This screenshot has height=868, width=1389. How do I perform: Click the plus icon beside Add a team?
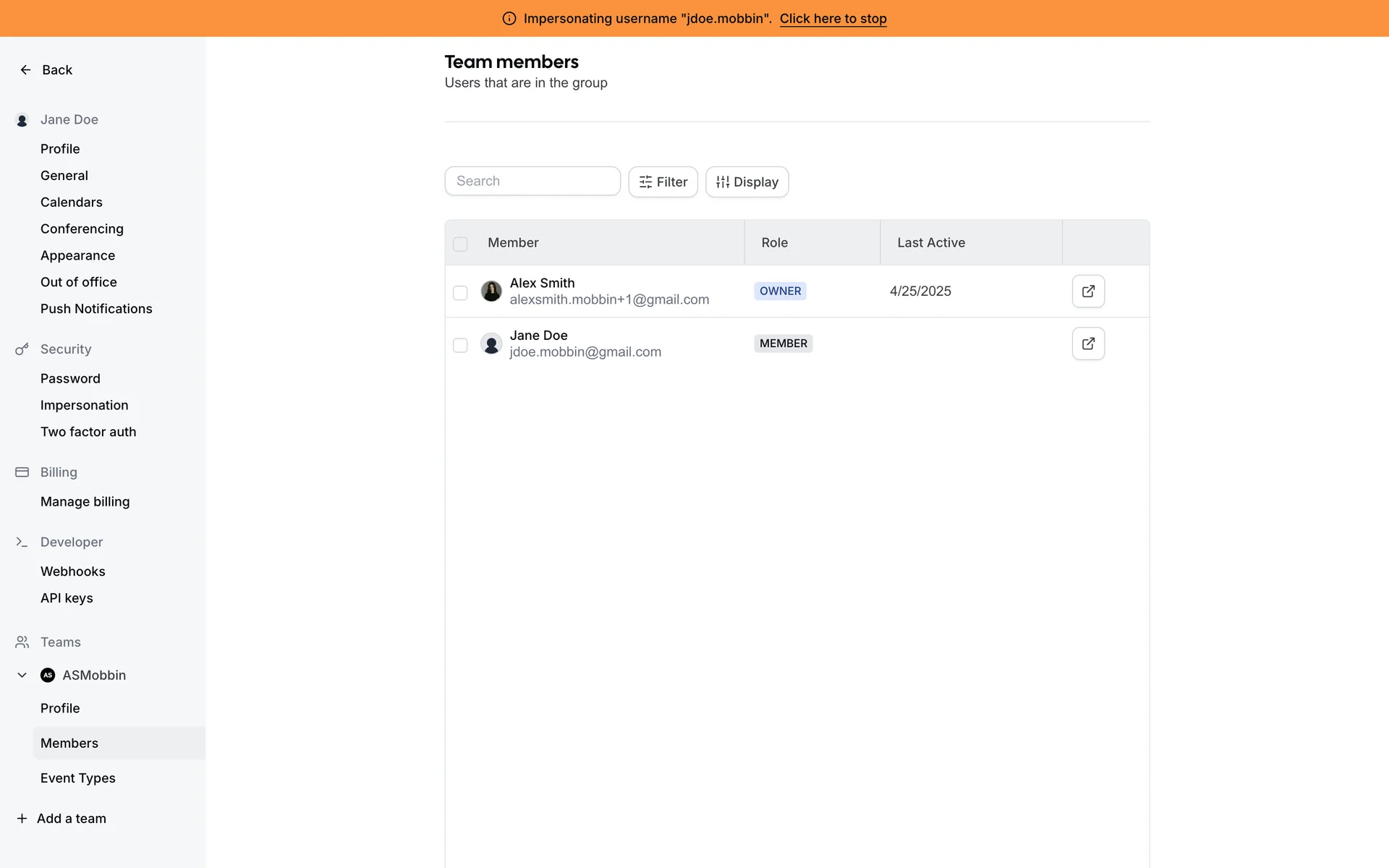(x=22, y=818)
